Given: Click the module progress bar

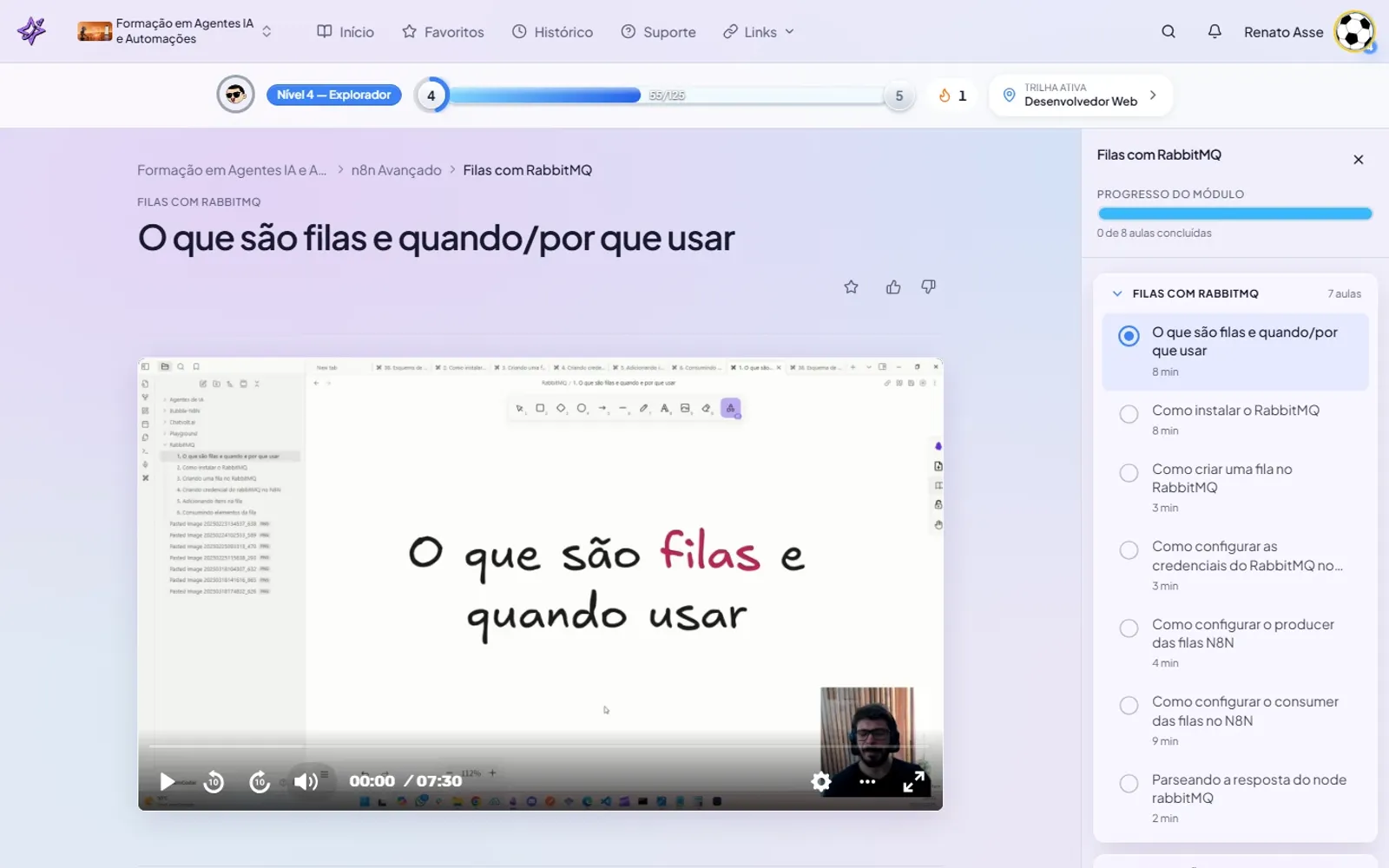Looking at the screenshot, I should (x=1234, y=214).
